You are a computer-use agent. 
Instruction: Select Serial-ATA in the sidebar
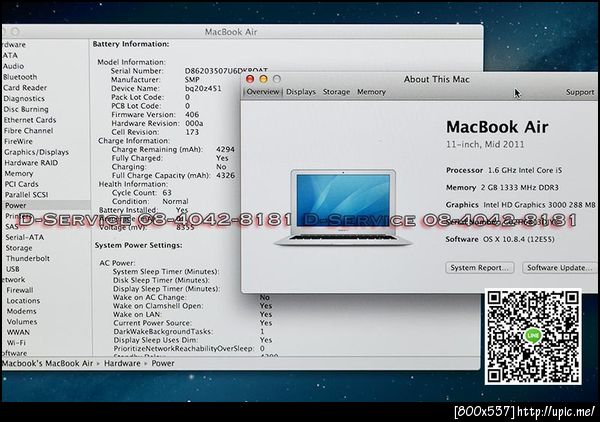coord(25,237)
